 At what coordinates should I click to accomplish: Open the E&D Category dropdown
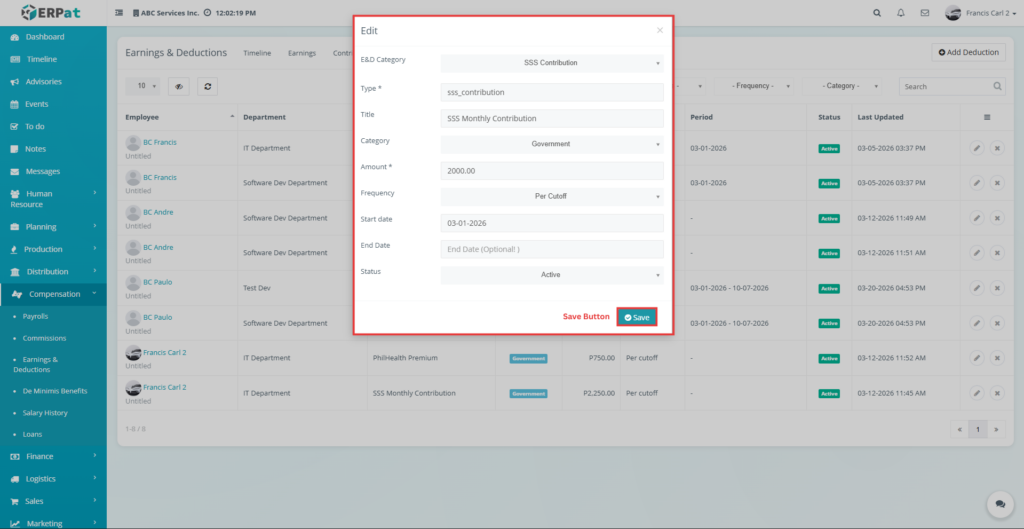pos(552,63)
